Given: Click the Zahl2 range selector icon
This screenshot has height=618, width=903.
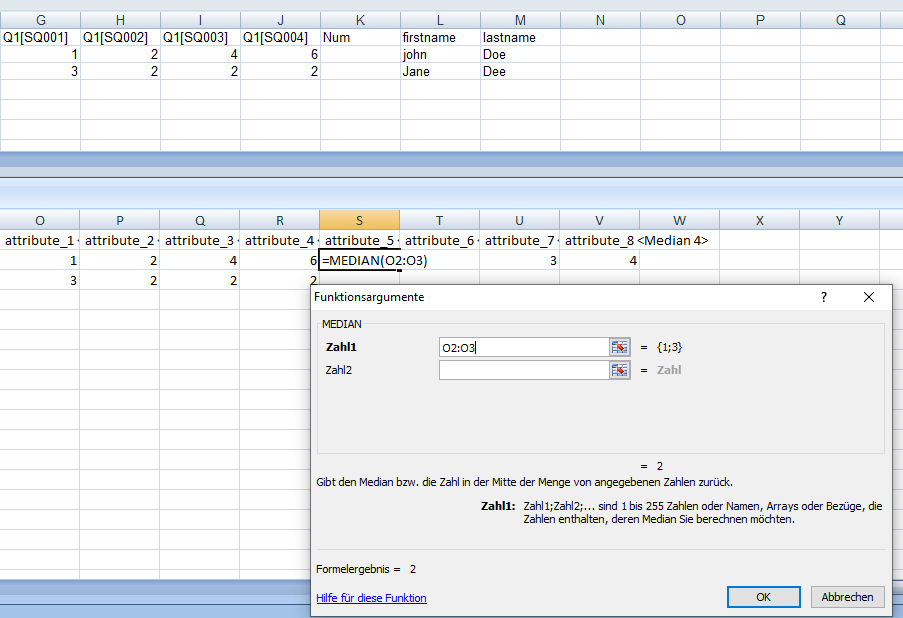Looking at the screenshot, I should point(620,370).
